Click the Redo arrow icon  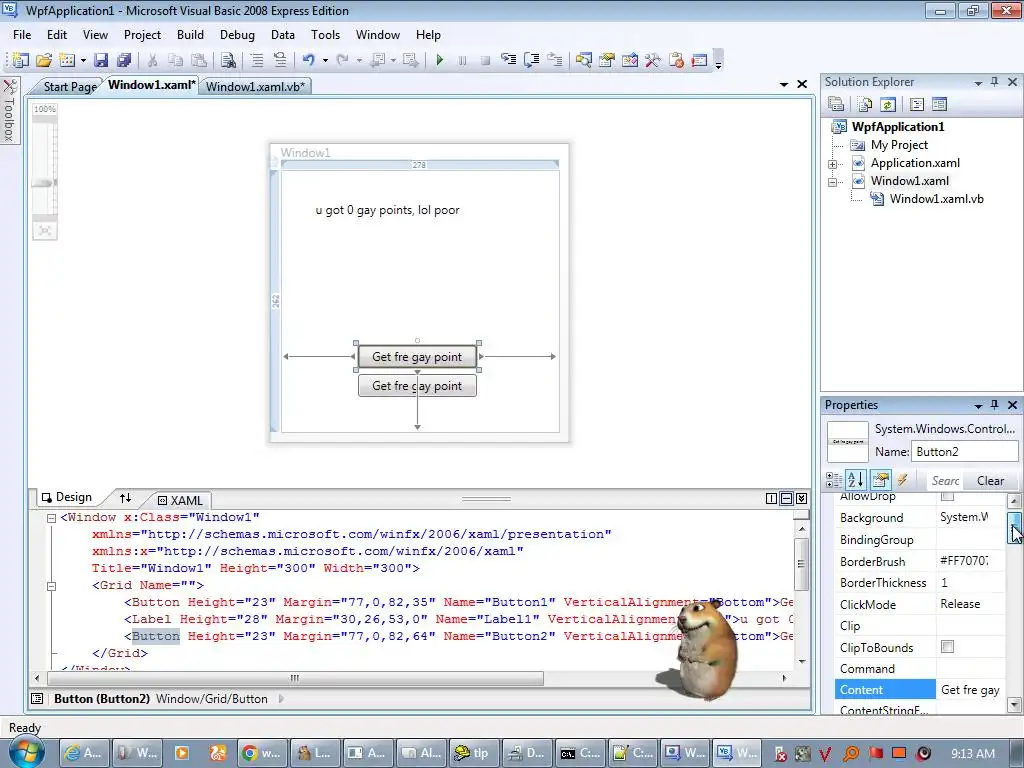click(342, 61)
